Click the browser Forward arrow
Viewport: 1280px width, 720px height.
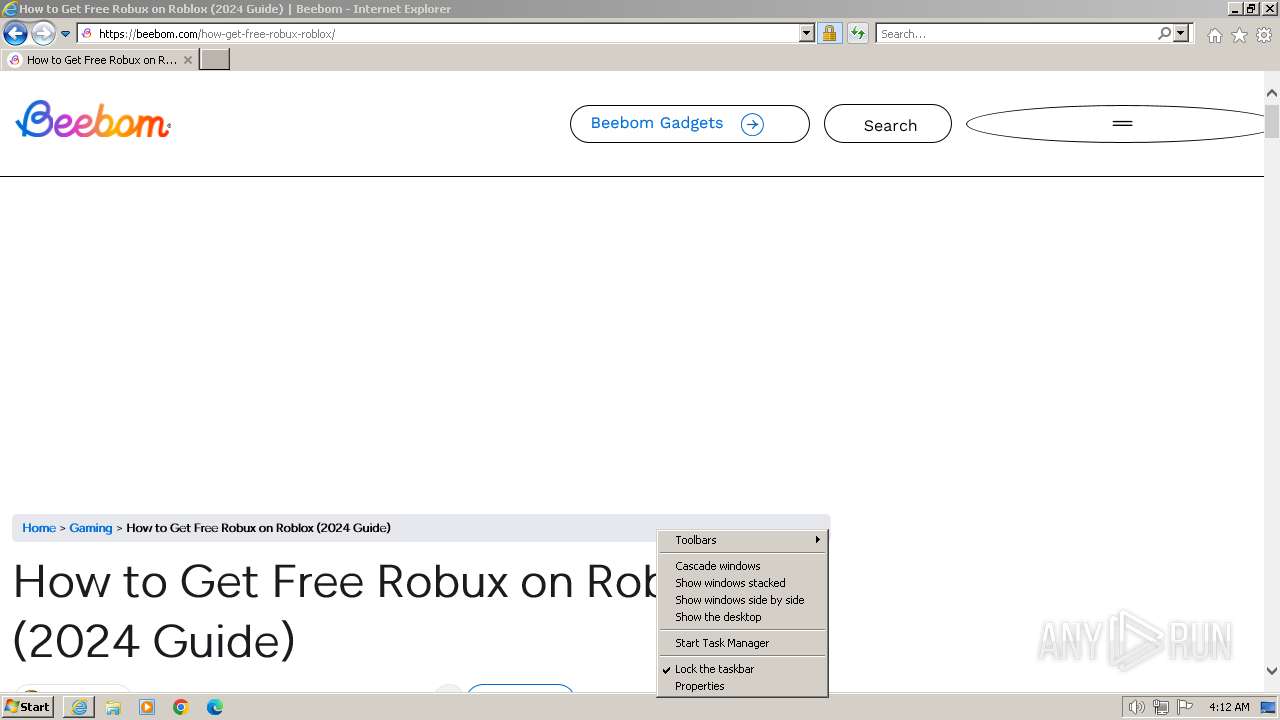click(43, 33)
